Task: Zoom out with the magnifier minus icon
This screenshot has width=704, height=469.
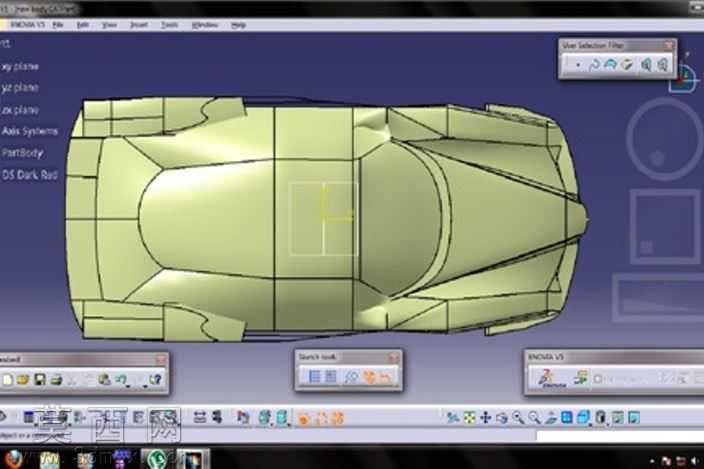Action: [534, 418]
